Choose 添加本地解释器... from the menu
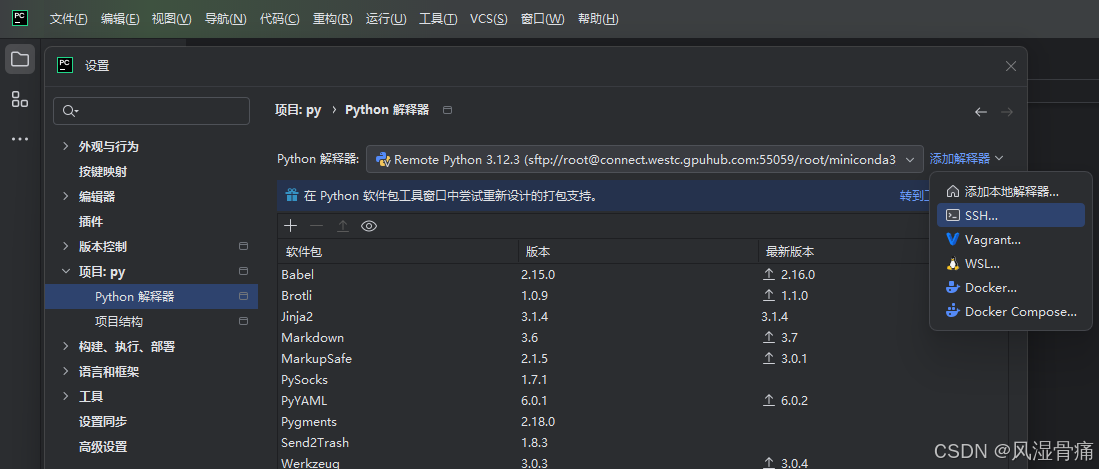Image resolution: width=1099 pixels, height=469 pixels. 1010,191
